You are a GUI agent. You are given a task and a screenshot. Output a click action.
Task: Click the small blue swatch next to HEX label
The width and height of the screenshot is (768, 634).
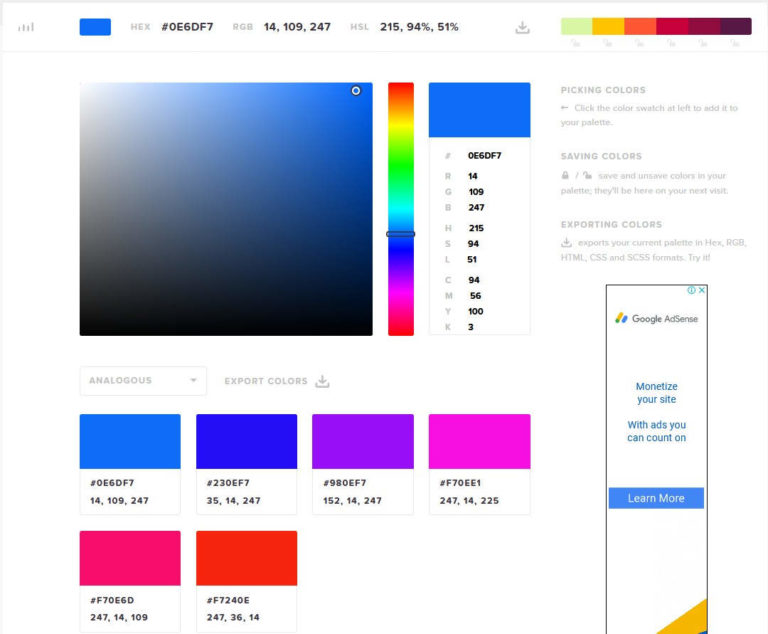[95, 27]
